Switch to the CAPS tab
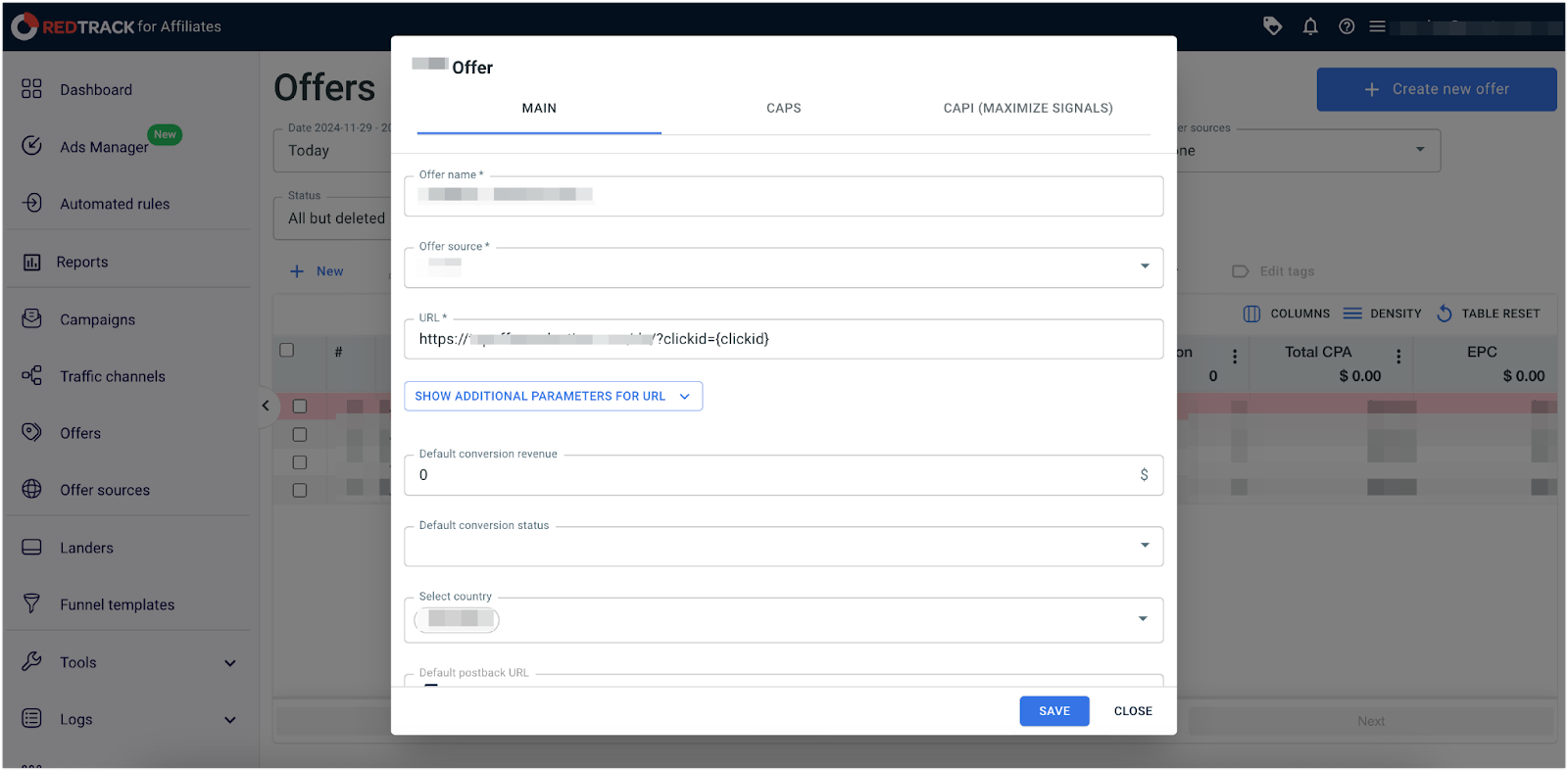 (783, 108)
